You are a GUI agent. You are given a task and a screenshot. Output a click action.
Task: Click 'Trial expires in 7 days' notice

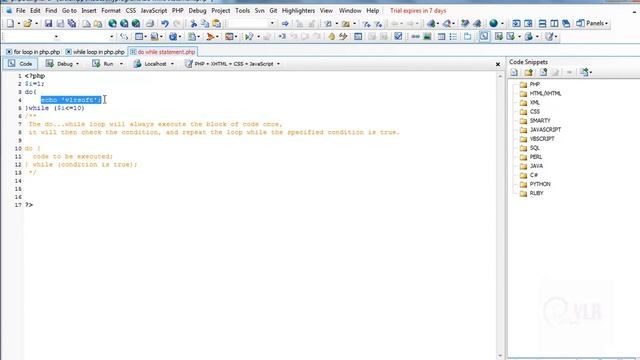418,11
